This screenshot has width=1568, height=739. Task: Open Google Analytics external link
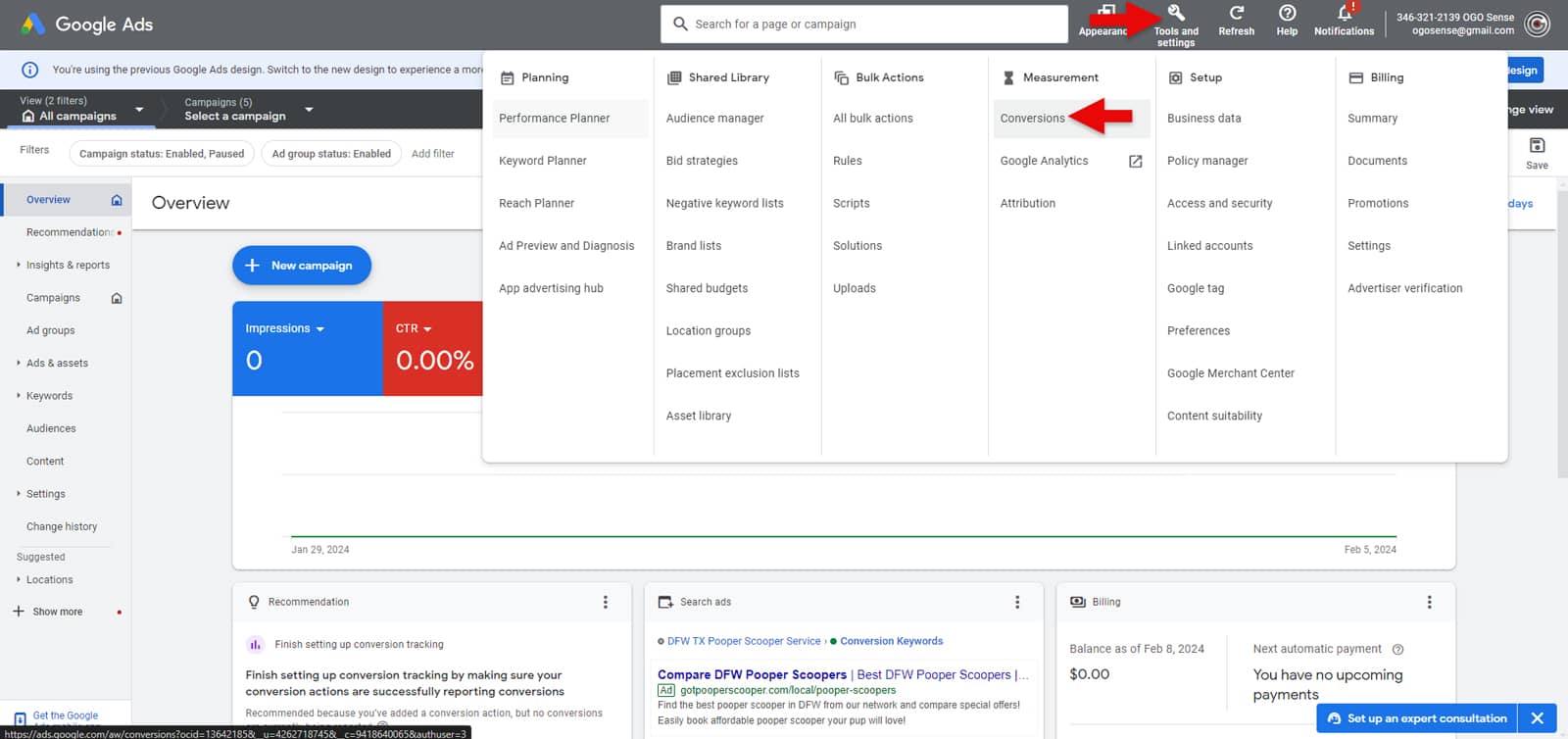(x=1135, y=161)
